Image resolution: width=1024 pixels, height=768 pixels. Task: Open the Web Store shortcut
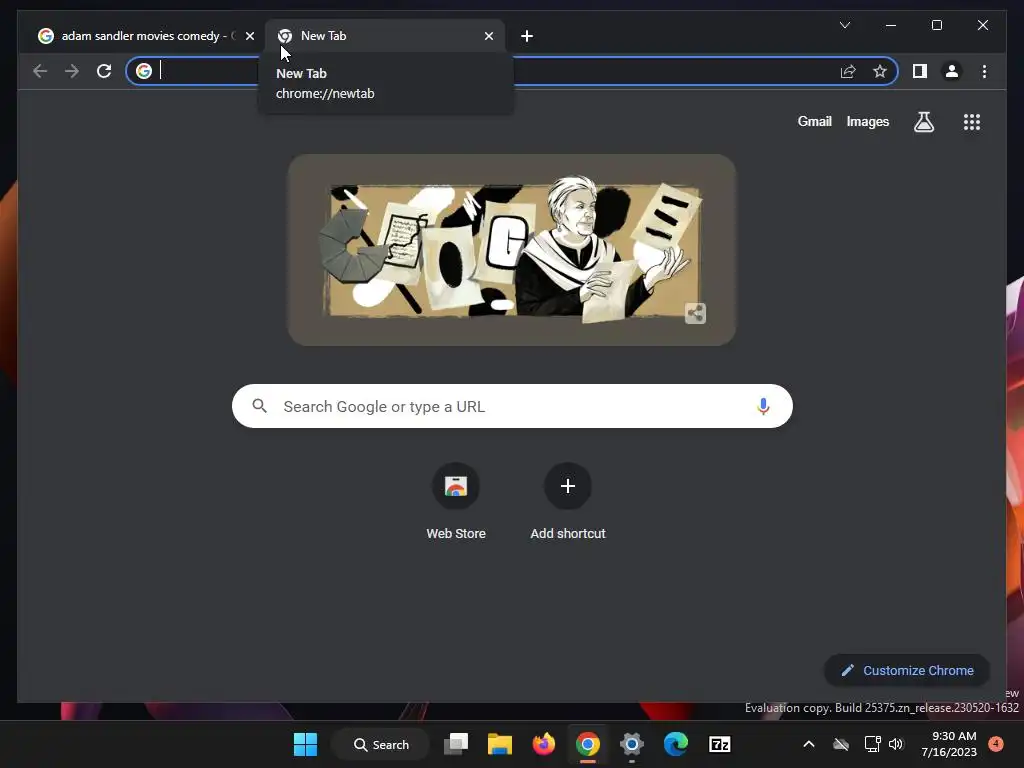pos(456,502)
